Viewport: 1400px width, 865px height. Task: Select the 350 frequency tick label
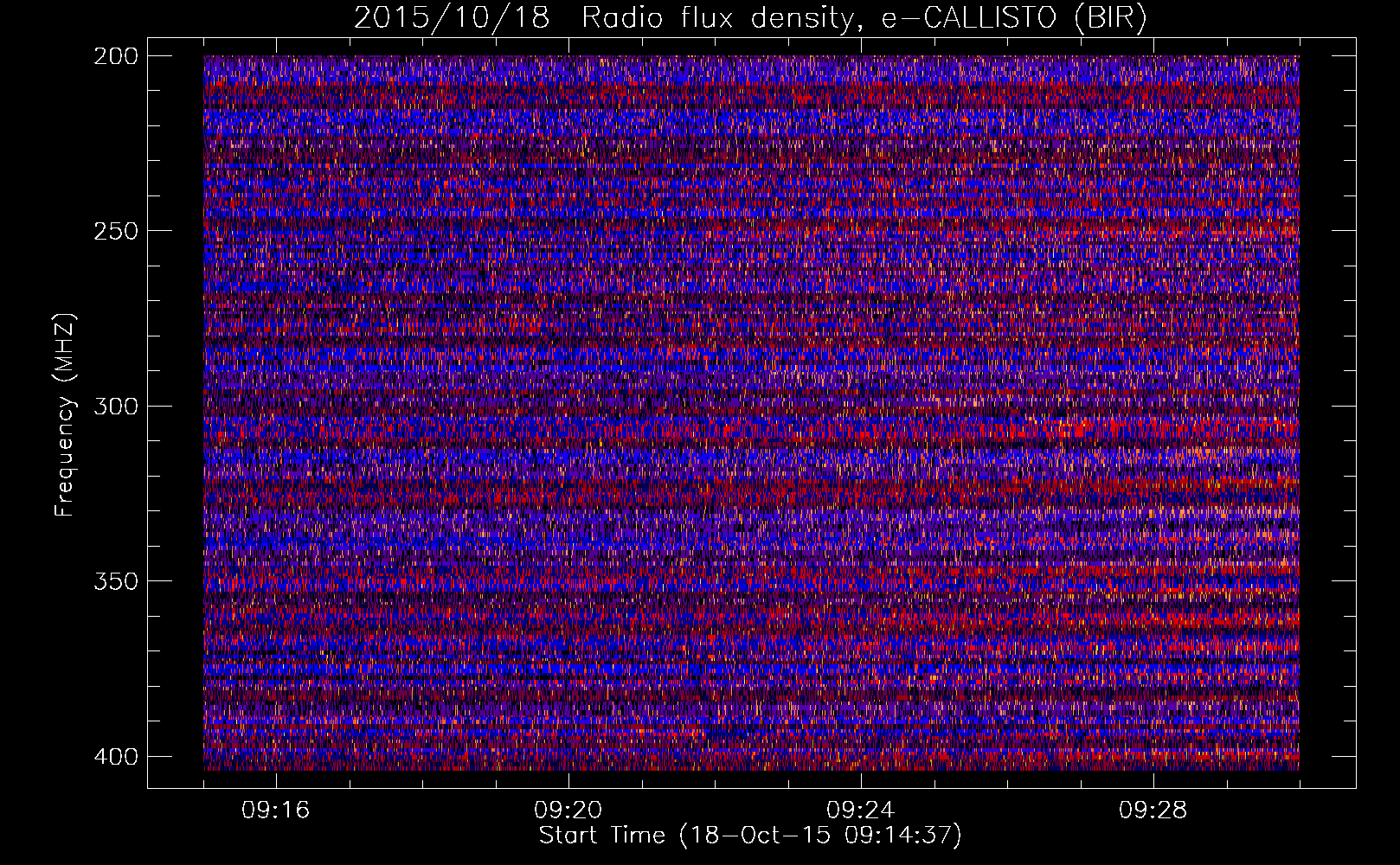[x=115, y=581]
